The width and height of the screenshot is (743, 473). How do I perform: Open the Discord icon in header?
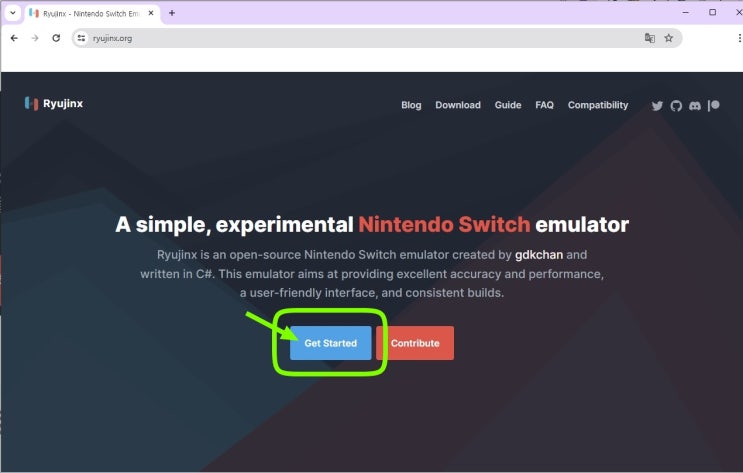click(695, 106)
